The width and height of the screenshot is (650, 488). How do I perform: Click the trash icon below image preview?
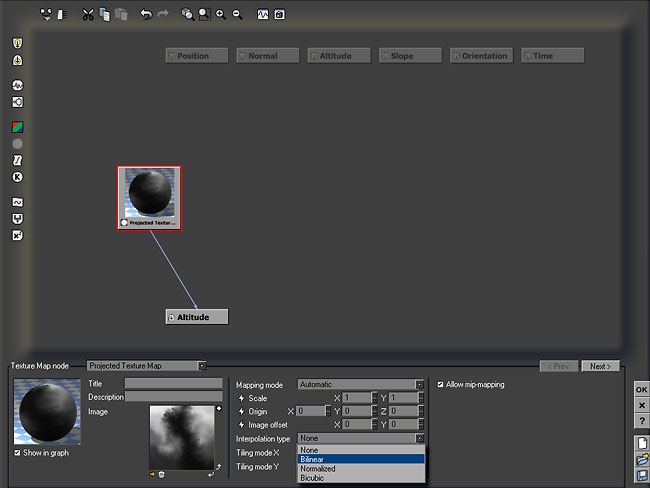coord(161,474)
